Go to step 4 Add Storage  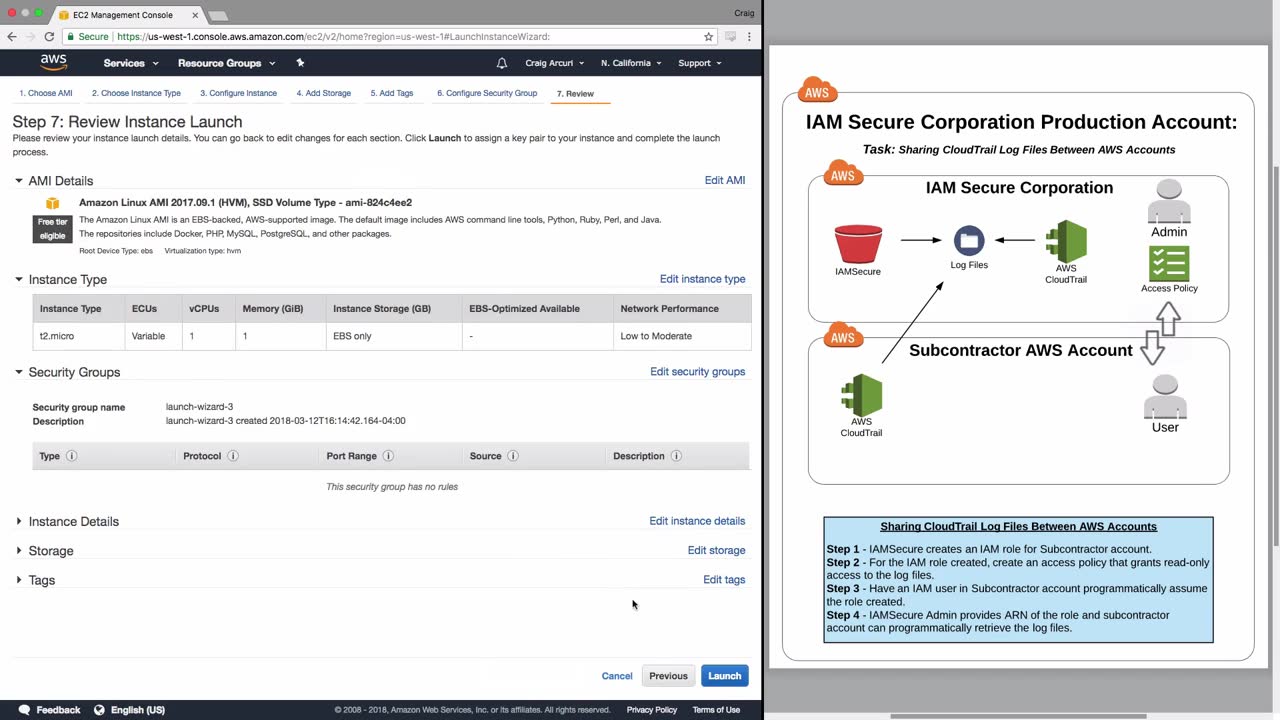click(323, 93)
